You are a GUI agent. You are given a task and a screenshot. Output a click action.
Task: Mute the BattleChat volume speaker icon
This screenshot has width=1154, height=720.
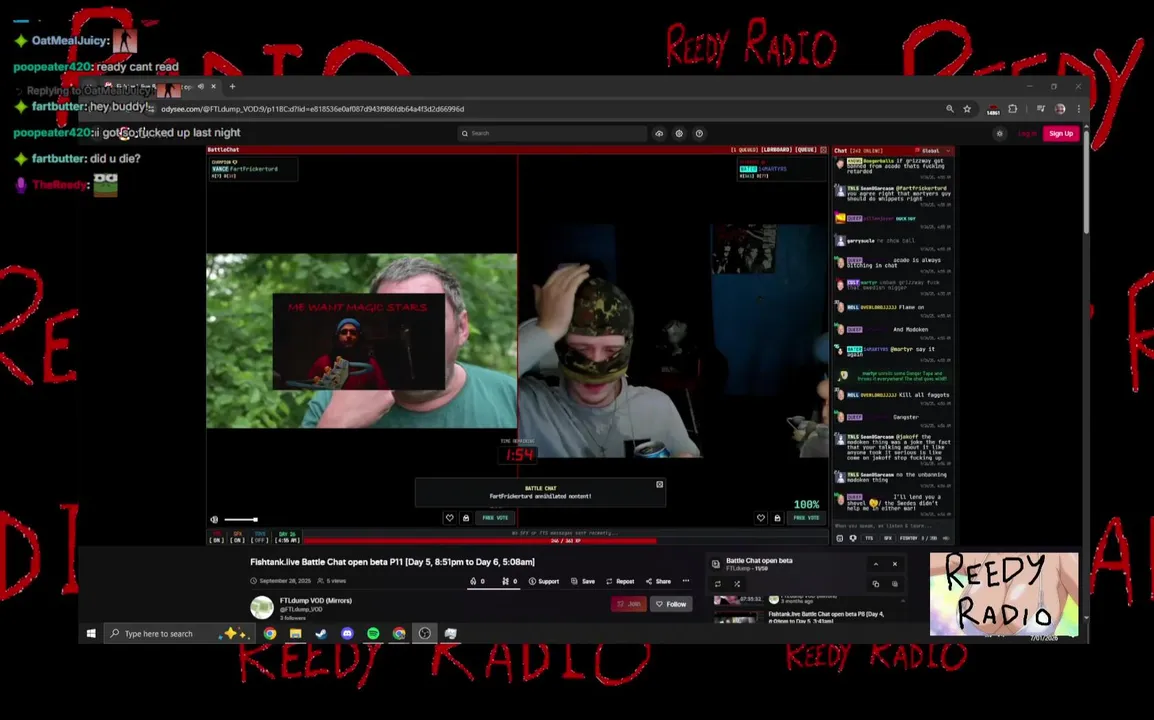click(x=214, y=519)
